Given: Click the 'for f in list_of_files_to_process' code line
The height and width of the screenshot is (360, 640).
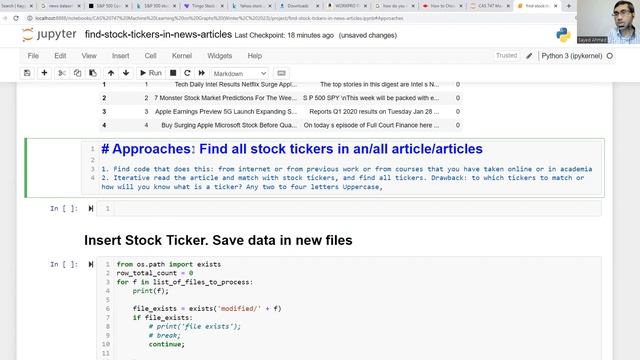Looking at the screenshot, I should tap(185, 282).
